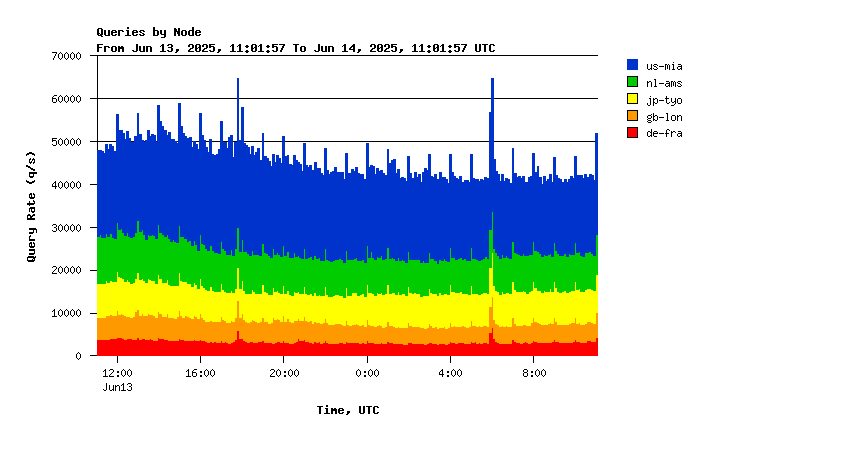Click the red de-fra legend swatch
The width and height of the screenshot is (850, 450).
coord(632,132)
